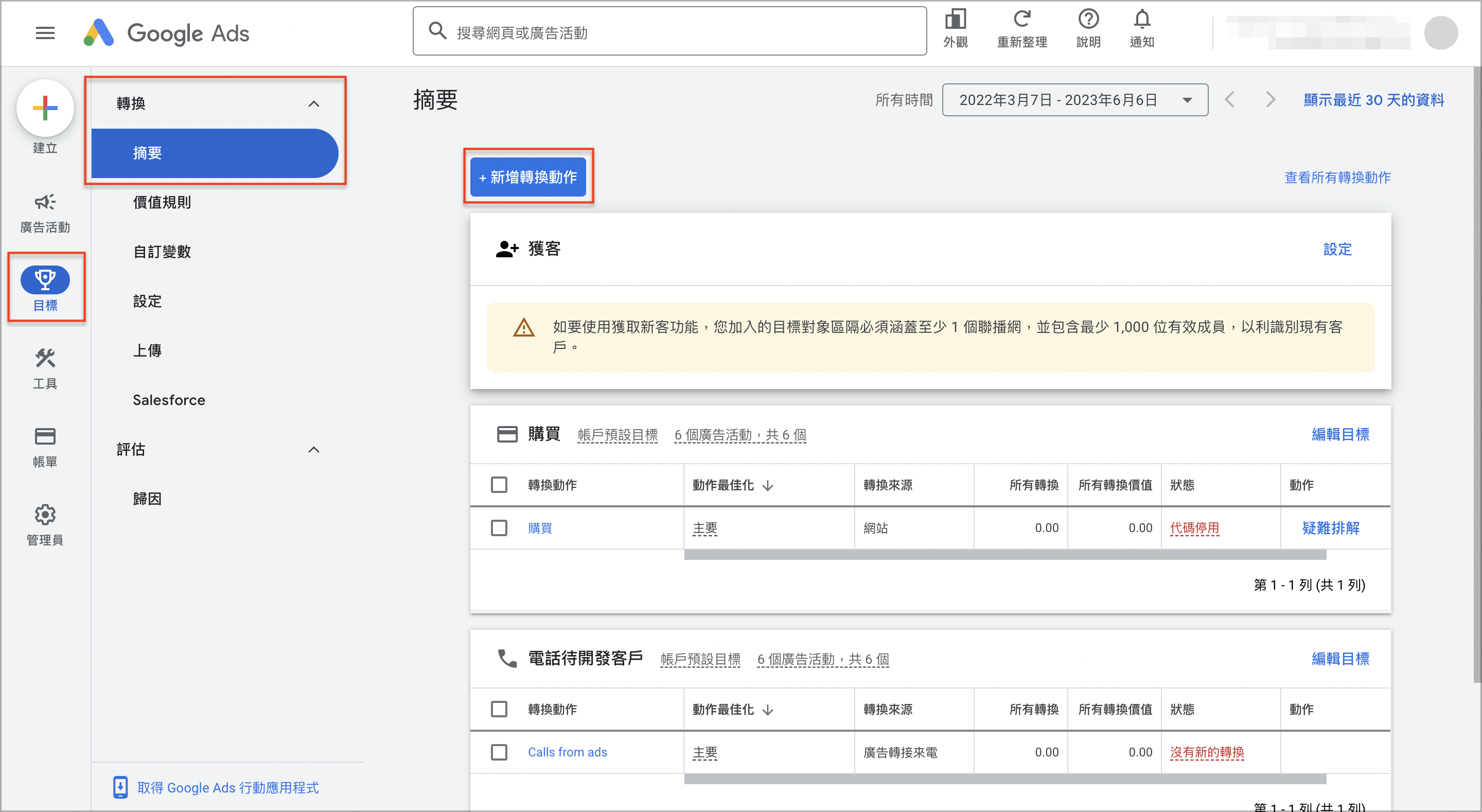Click the page vertical scrollbar
This screenshot has width=1482, height=812.
1477,374
